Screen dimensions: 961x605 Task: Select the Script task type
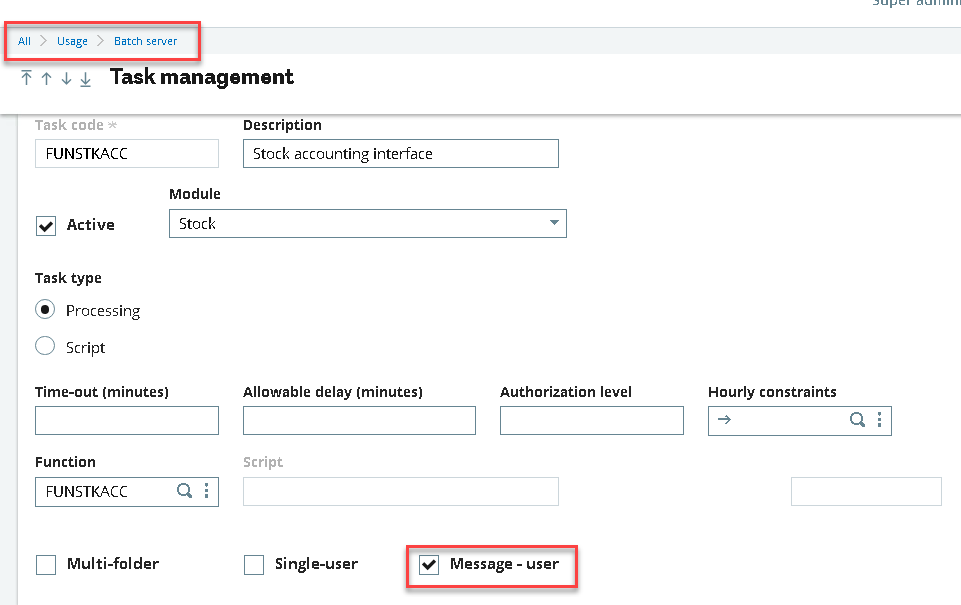point(44,346)
